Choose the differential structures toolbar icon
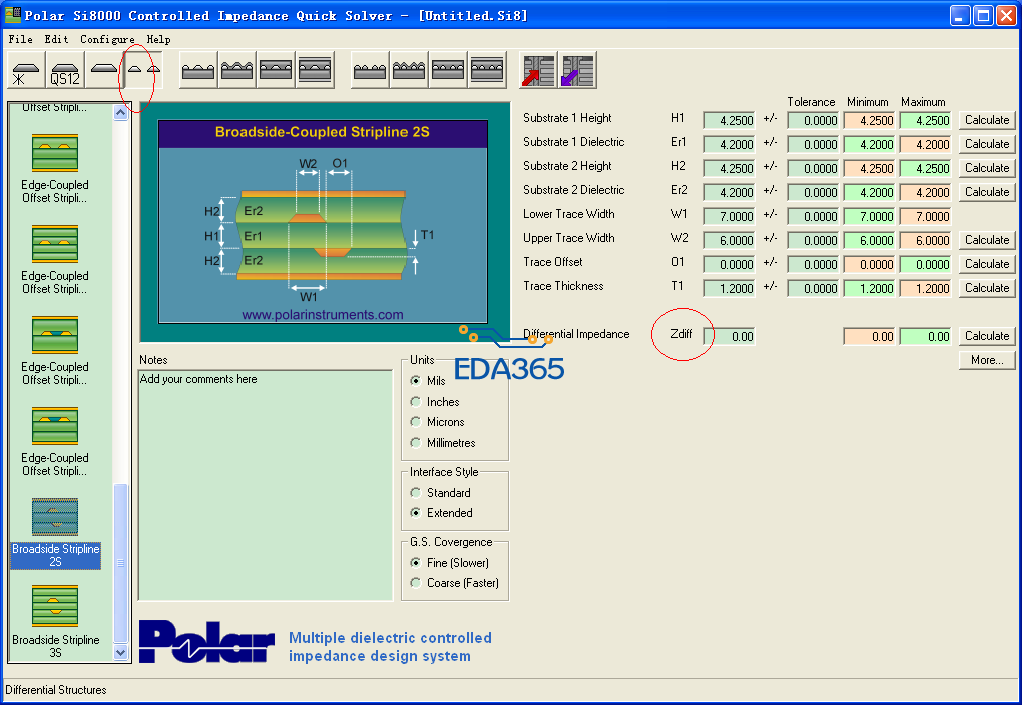The width and height of the screenshot is (1022, 705). [143, 70]
